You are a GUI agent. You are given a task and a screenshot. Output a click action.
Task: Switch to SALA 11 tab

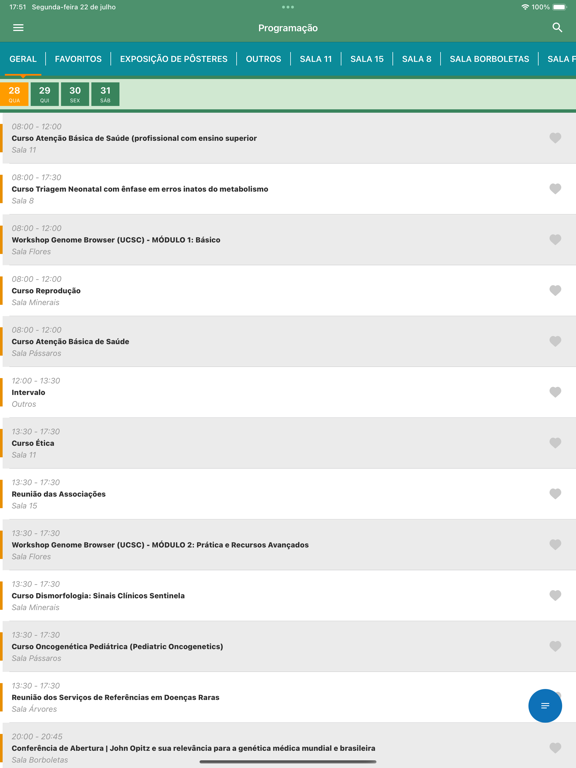[316, 59]
